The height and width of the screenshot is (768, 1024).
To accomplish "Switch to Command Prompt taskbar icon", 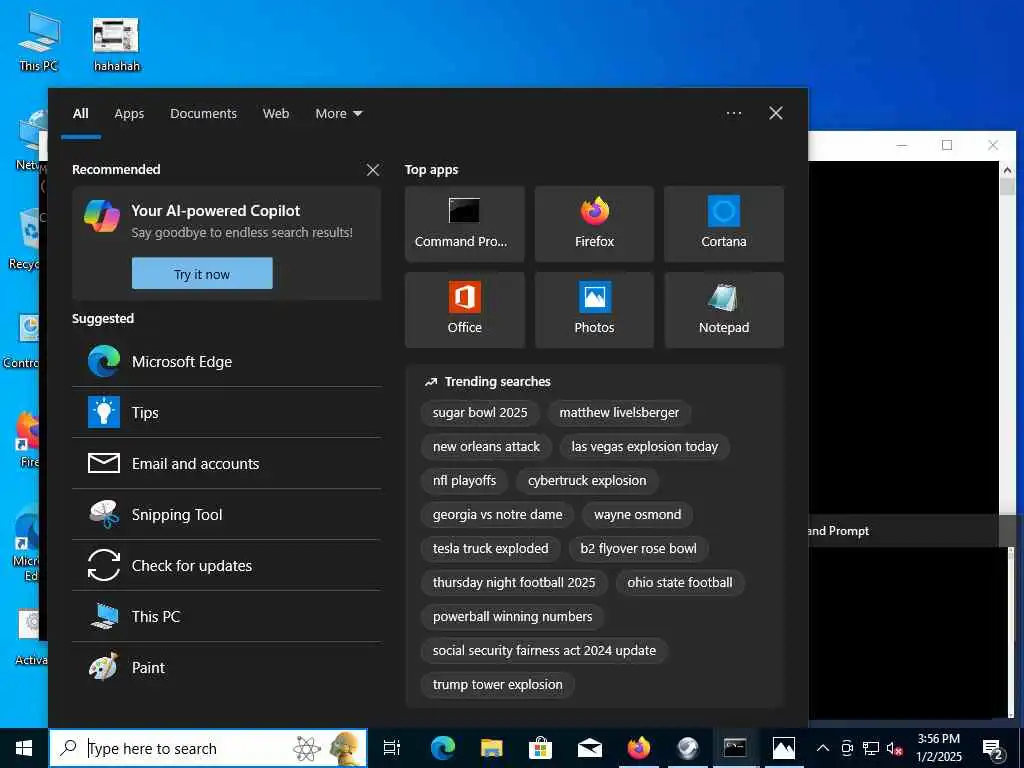I will click(735, 748).
